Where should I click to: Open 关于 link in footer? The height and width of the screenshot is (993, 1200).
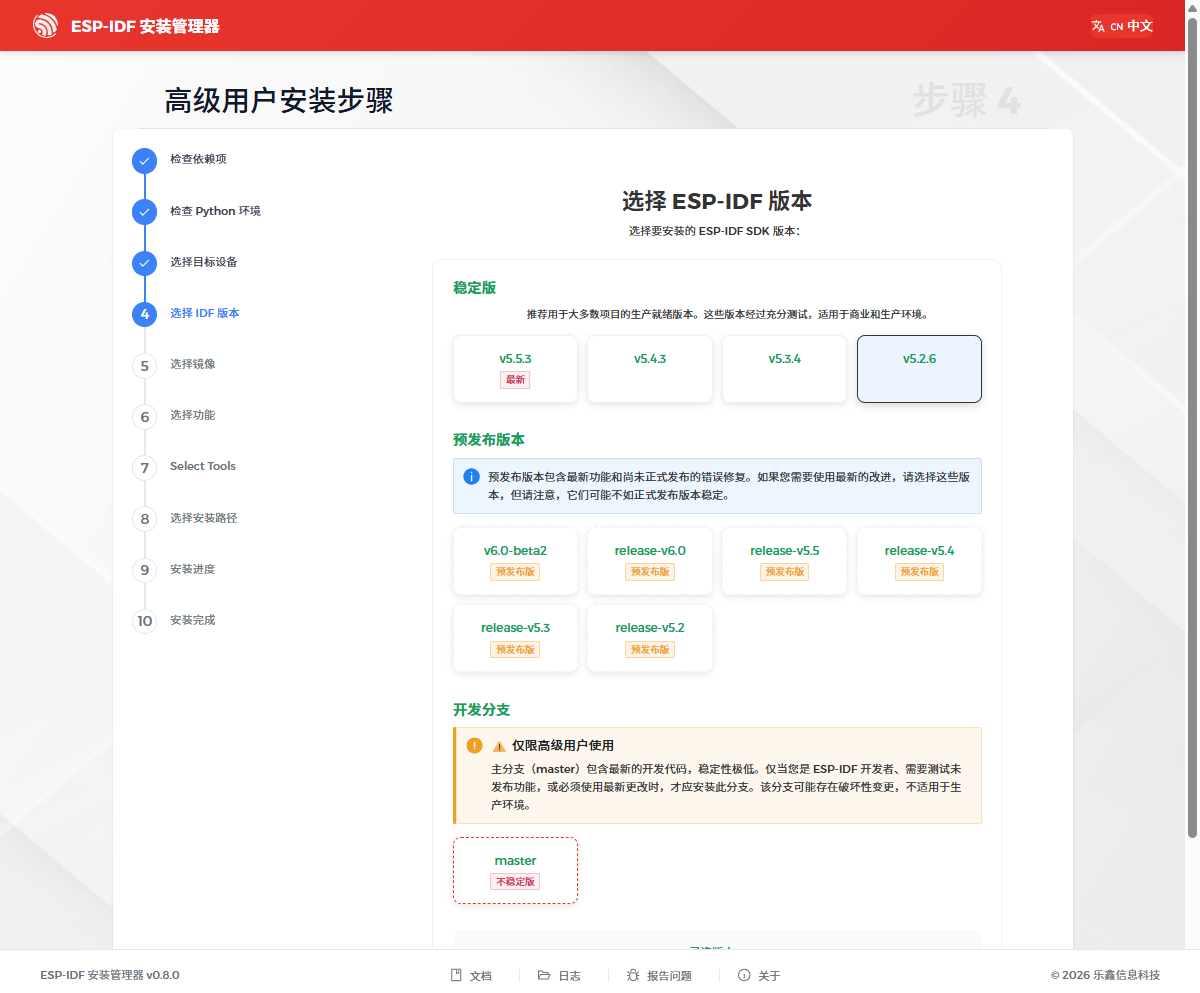pyautogui.click(x=759, y=975)
